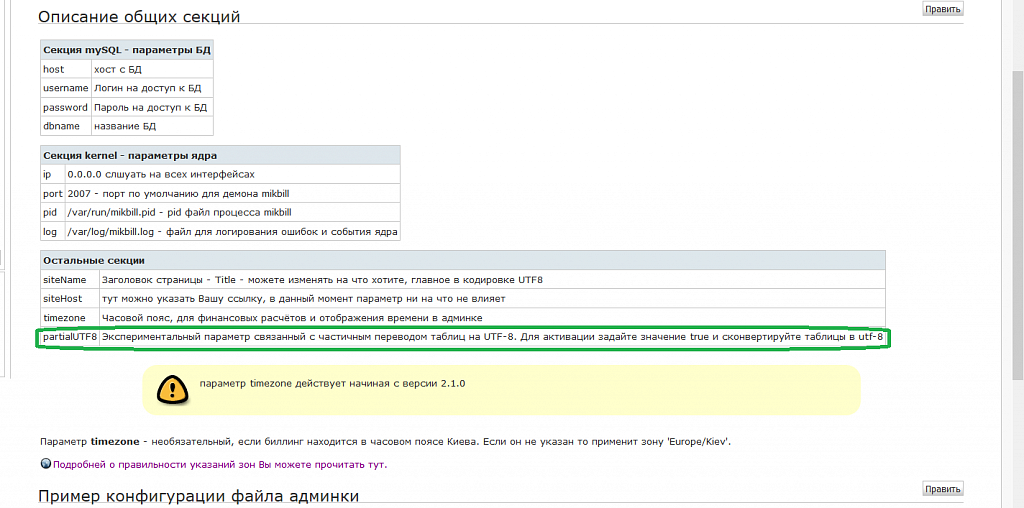Click heading Пример конфигурации файла админки
The height and width of the screenshot is (508, 1024).
tap(198, 496)
